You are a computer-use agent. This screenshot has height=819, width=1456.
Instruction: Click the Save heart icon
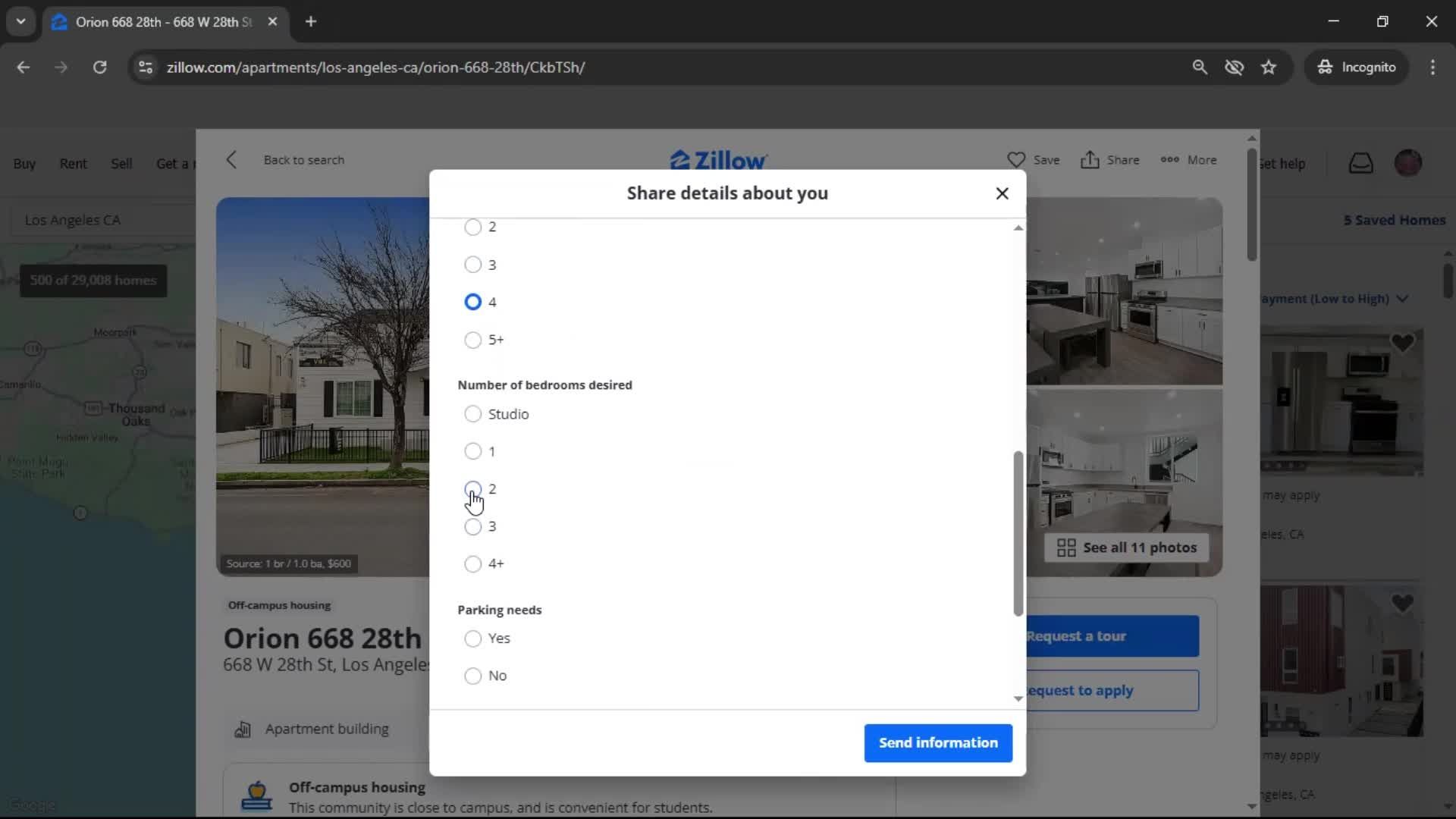tap(1016, 160)
